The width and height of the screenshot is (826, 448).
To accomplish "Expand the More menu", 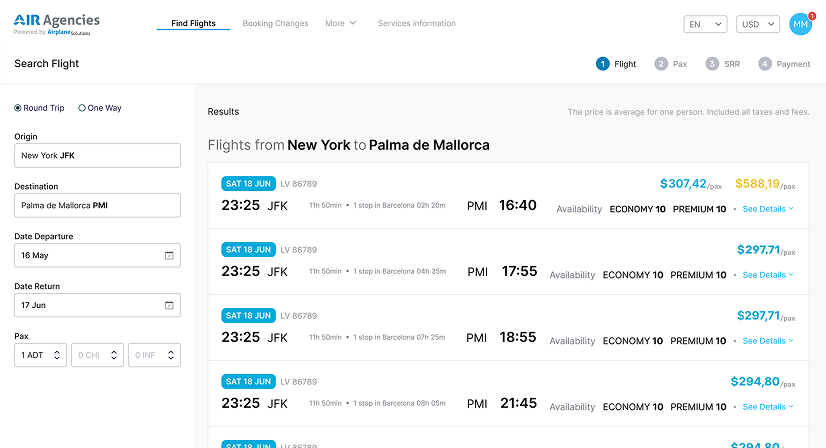I will (x=340, y=24).
